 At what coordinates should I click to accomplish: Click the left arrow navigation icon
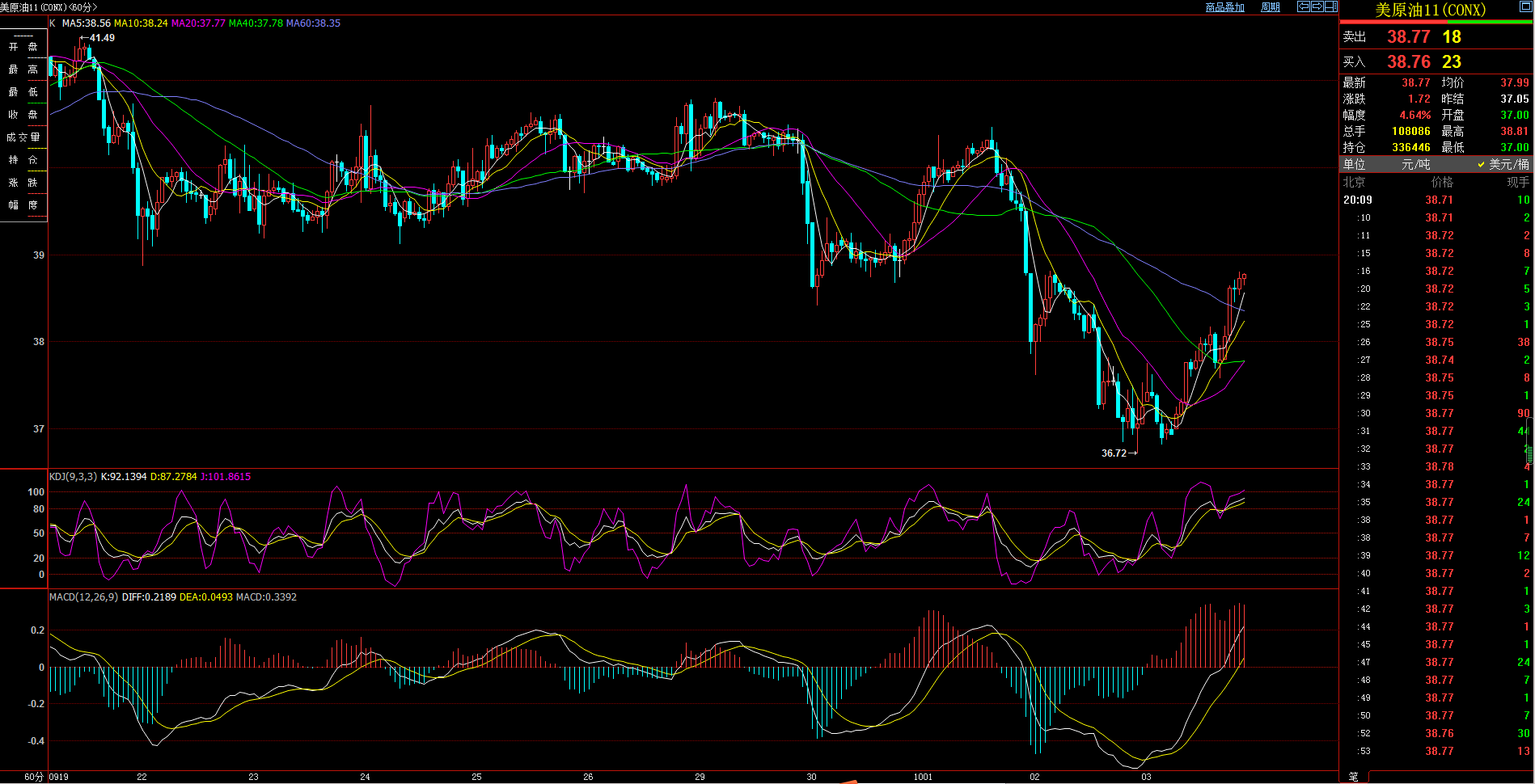click(1304, 6)
